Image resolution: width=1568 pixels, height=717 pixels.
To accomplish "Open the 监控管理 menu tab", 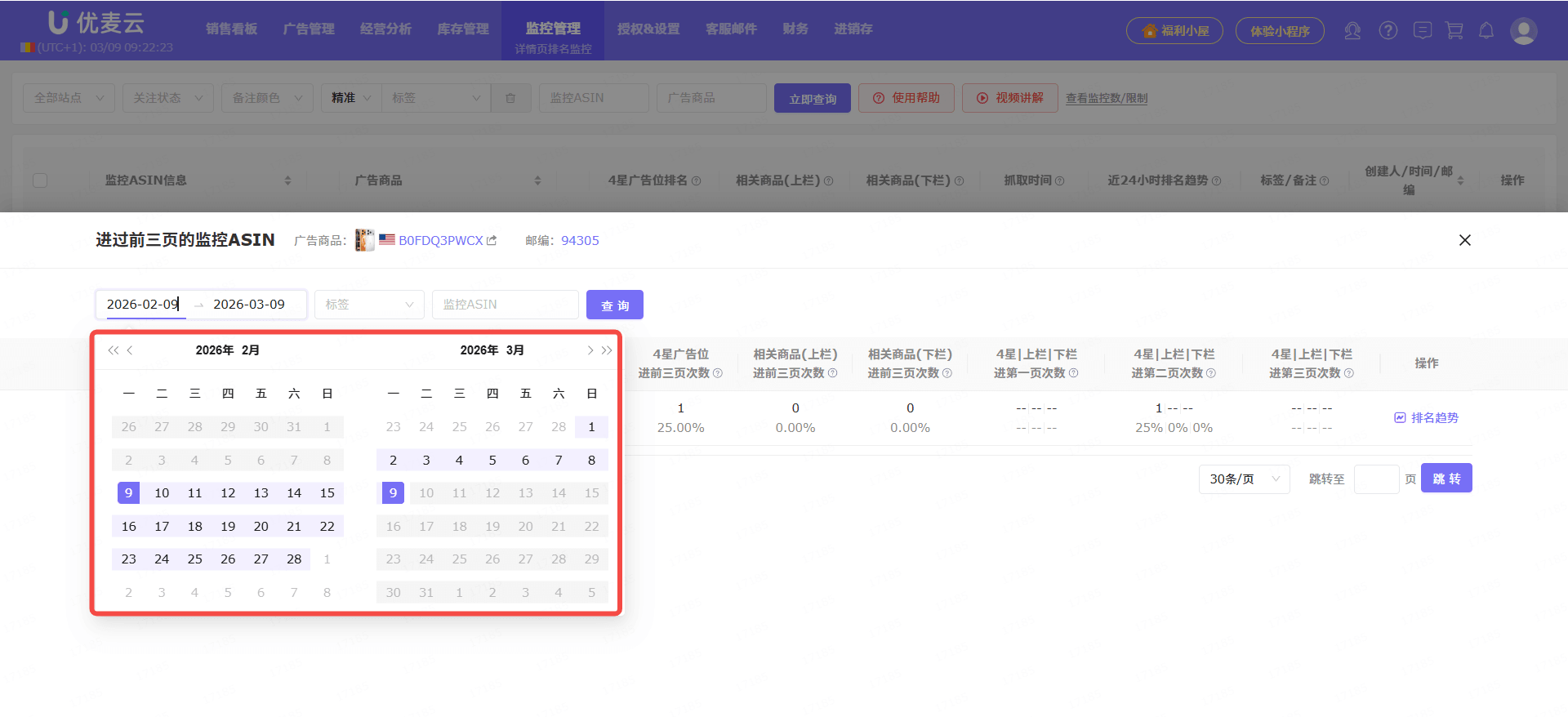I will (x=553, y=30).
